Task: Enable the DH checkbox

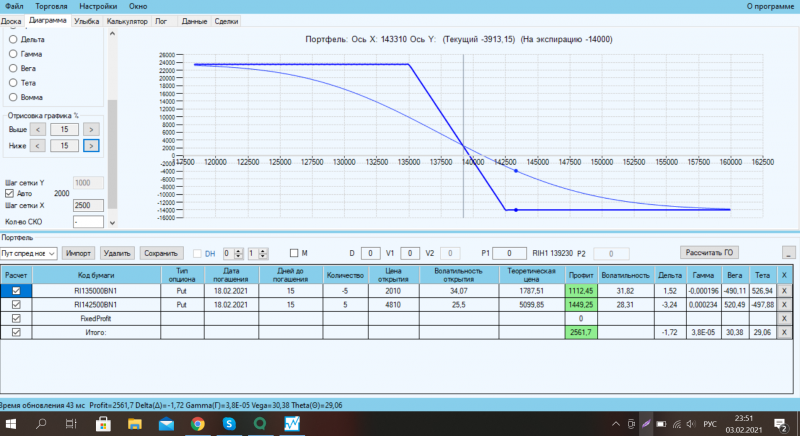Action: click(x=197, y=253)
